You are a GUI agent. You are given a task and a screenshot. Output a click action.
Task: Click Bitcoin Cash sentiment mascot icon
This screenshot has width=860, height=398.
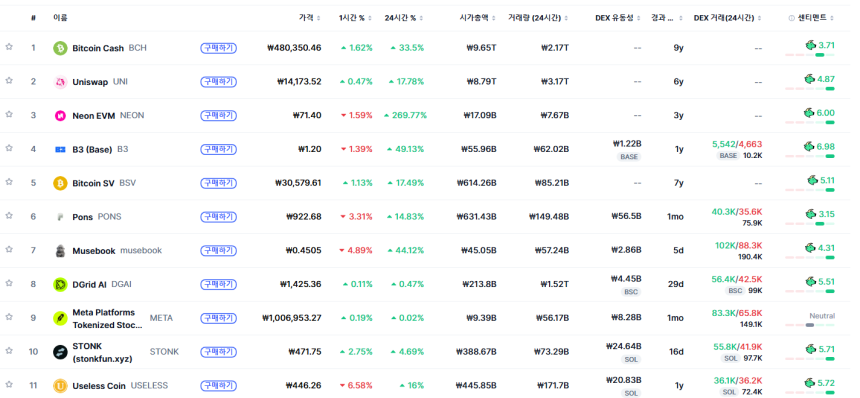(x=811, y=45)
